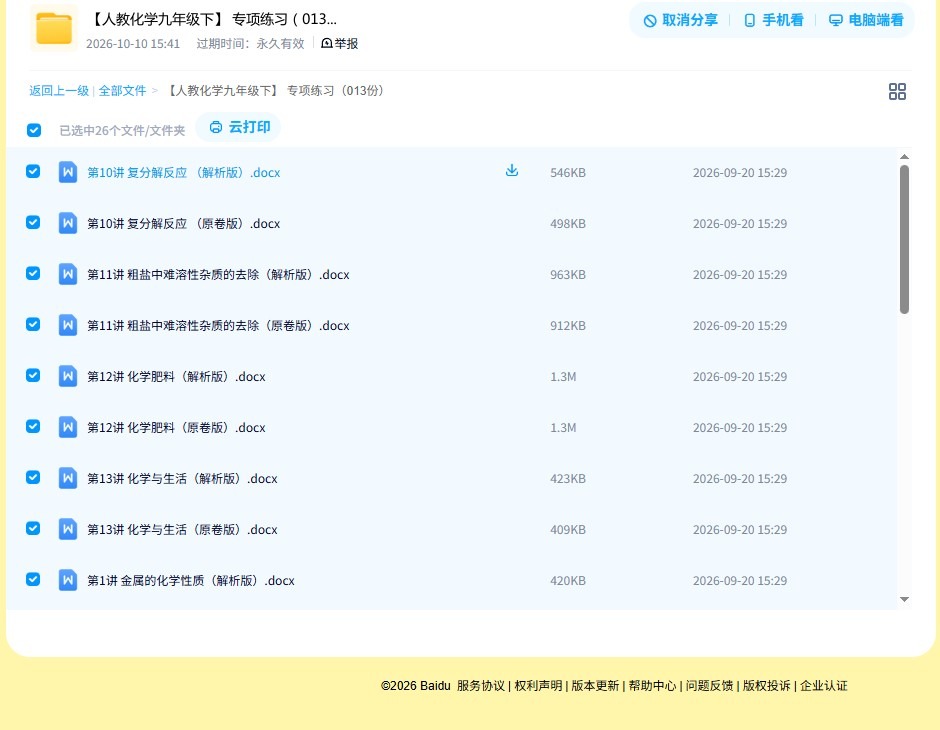This screenshot has height=730, width=940.
Task: Uncheck 第13讲 化学与生活(解析版).docx
Action: (x=33, y=477)
